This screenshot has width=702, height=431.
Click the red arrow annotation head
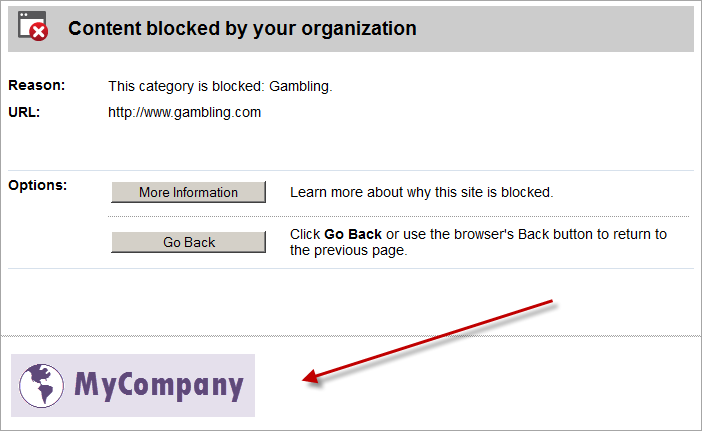coord(311,377)
